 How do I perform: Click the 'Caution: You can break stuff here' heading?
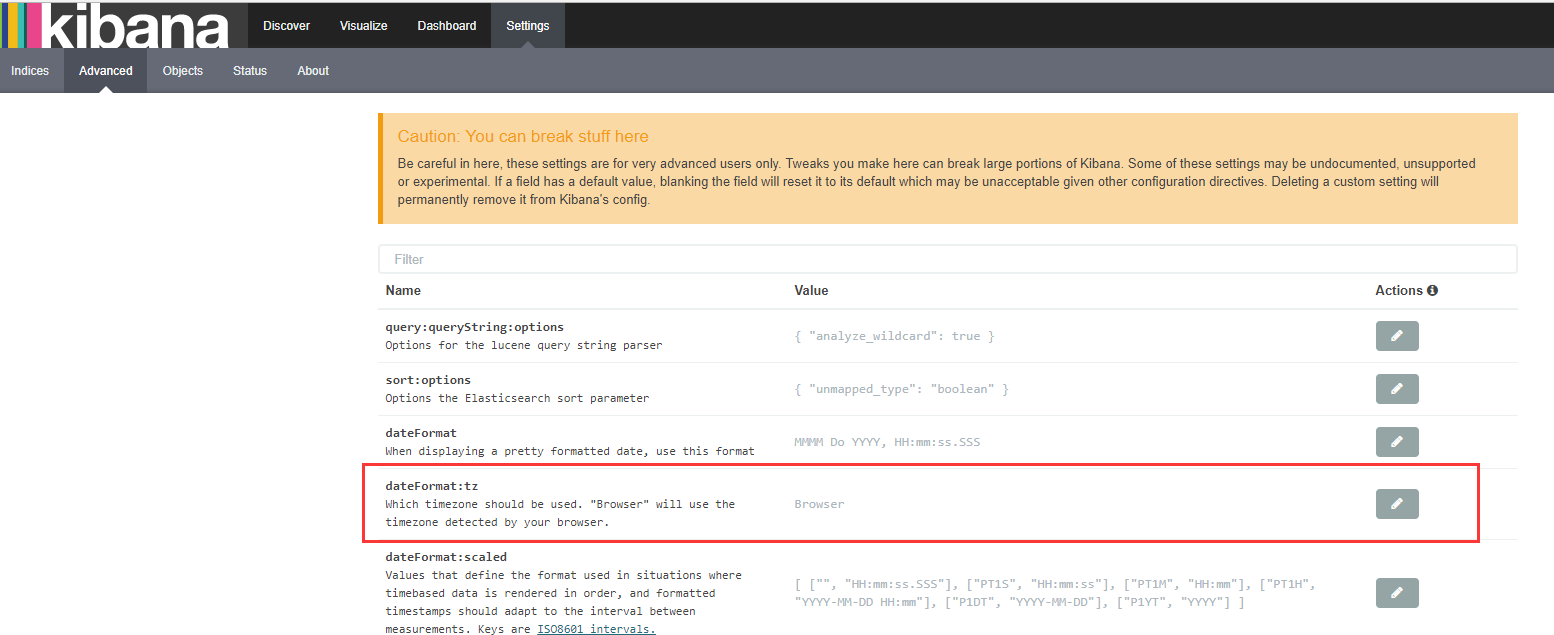523,136
